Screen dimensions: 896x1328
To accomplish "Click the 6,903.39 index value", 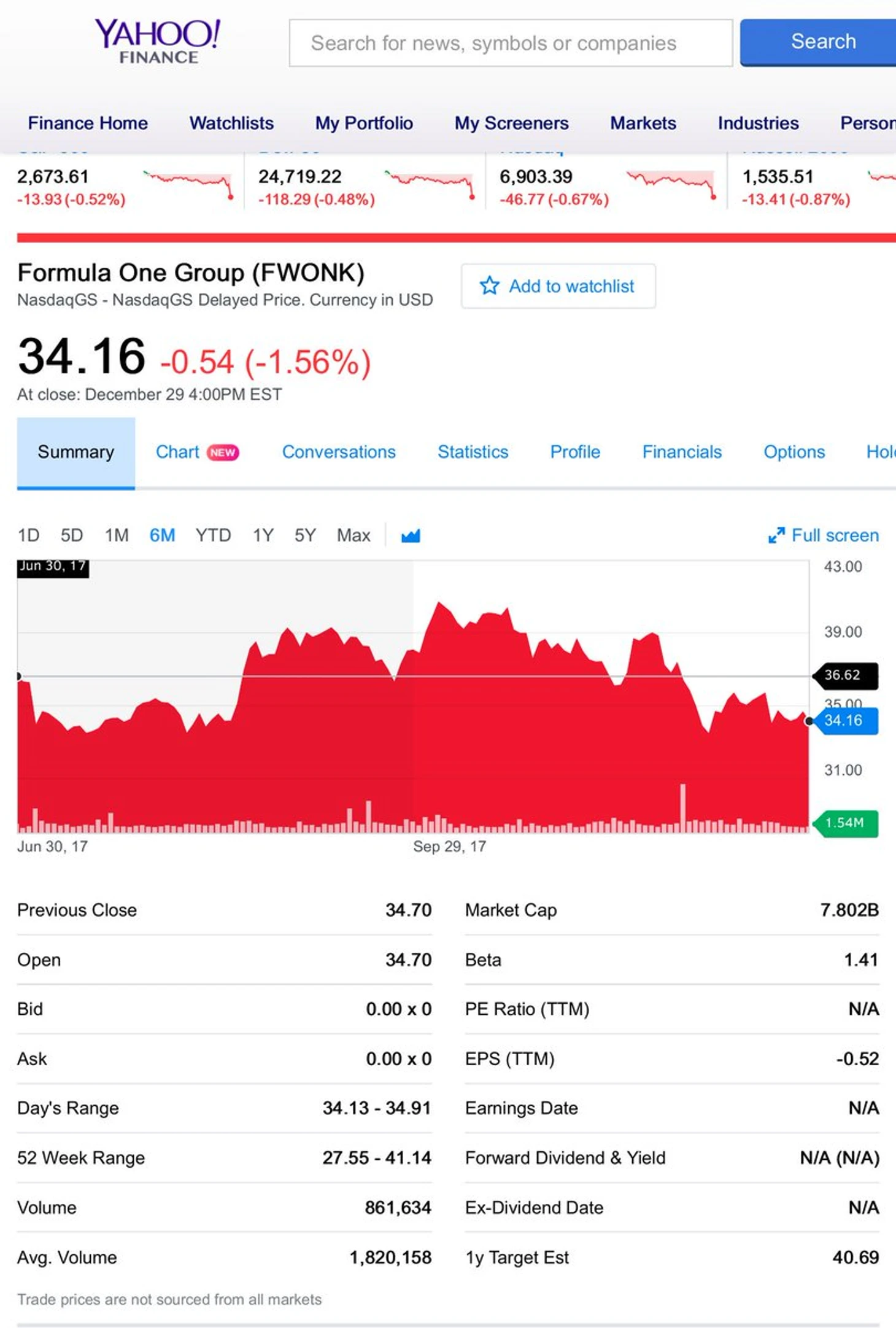I will point(536,177).
